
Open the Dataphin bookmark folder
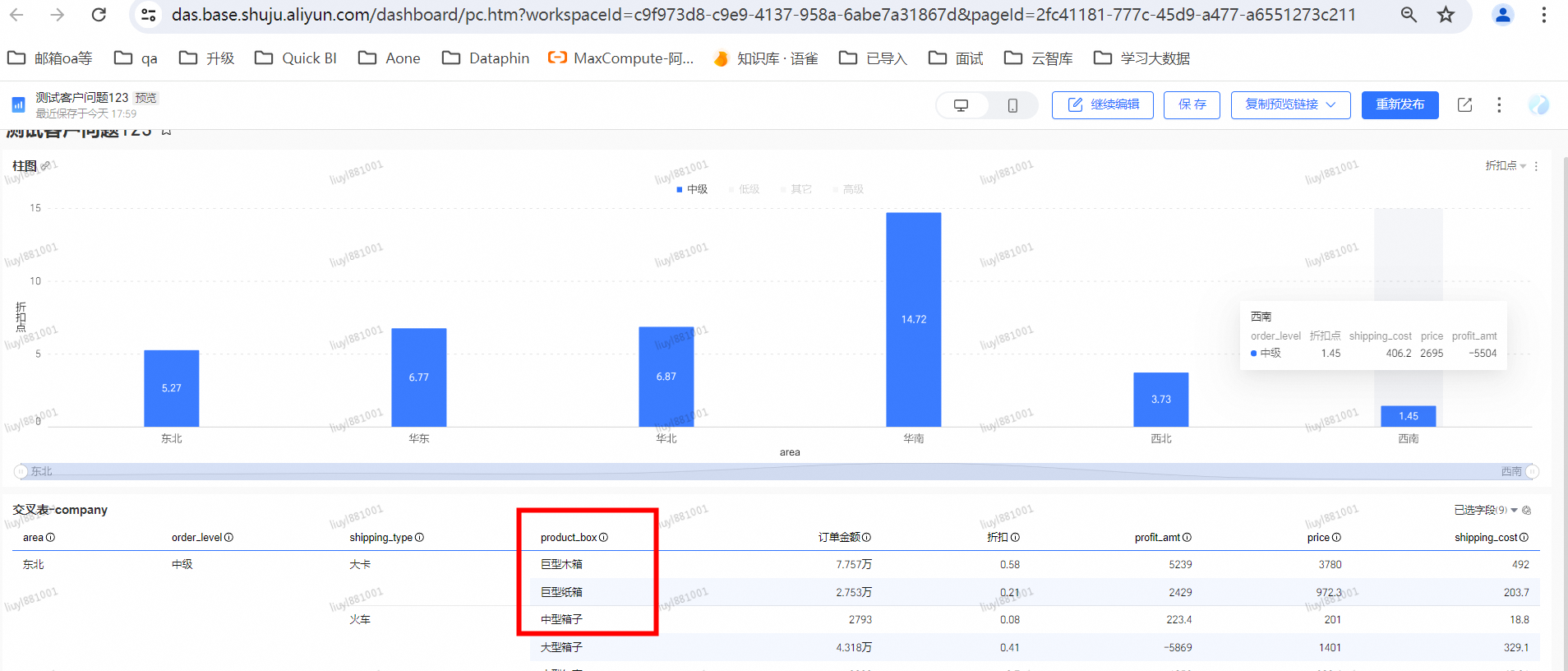coord(486,58)
